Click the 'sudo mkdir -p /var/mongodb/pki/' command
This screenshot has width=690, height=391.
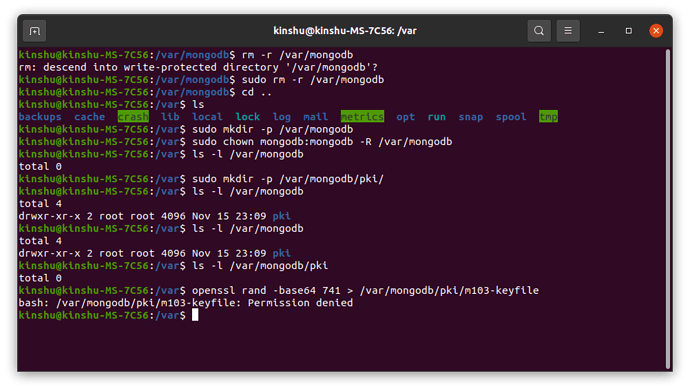click(x=288, y=179)
